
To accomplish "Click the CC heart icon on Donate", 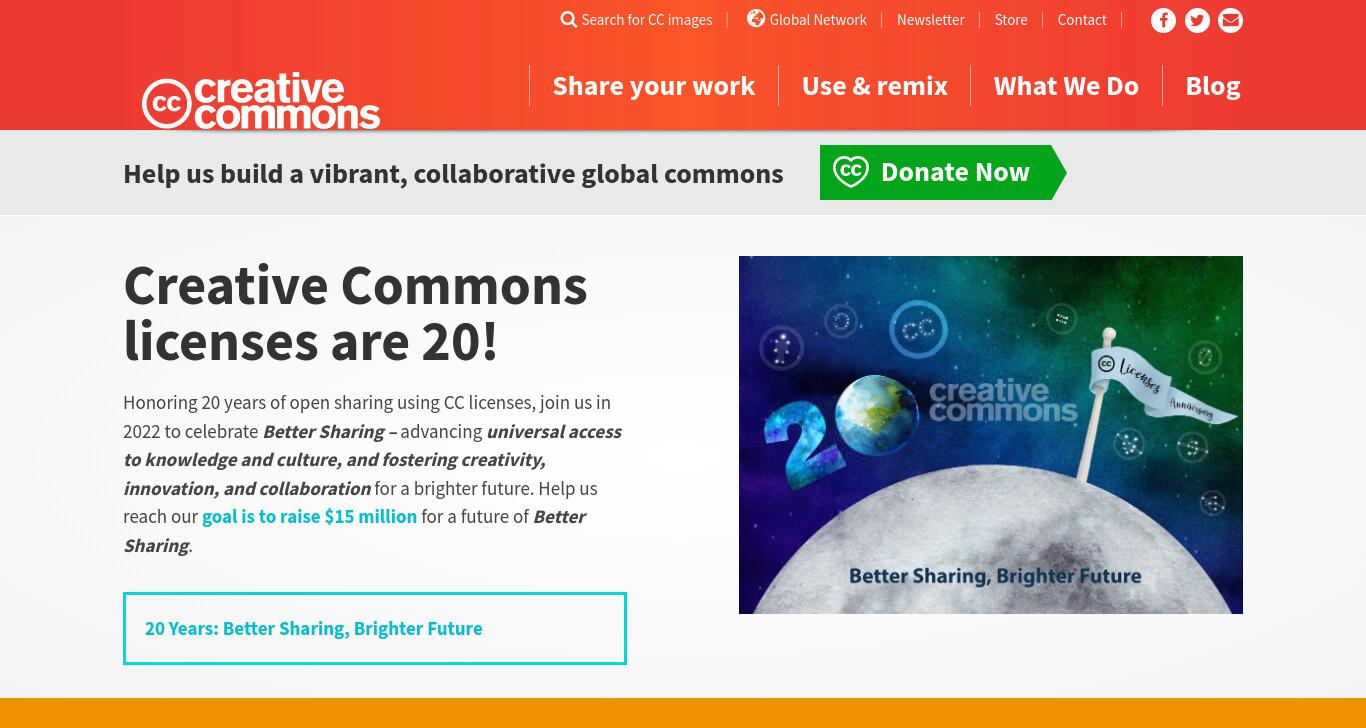I will pos(851,172).
